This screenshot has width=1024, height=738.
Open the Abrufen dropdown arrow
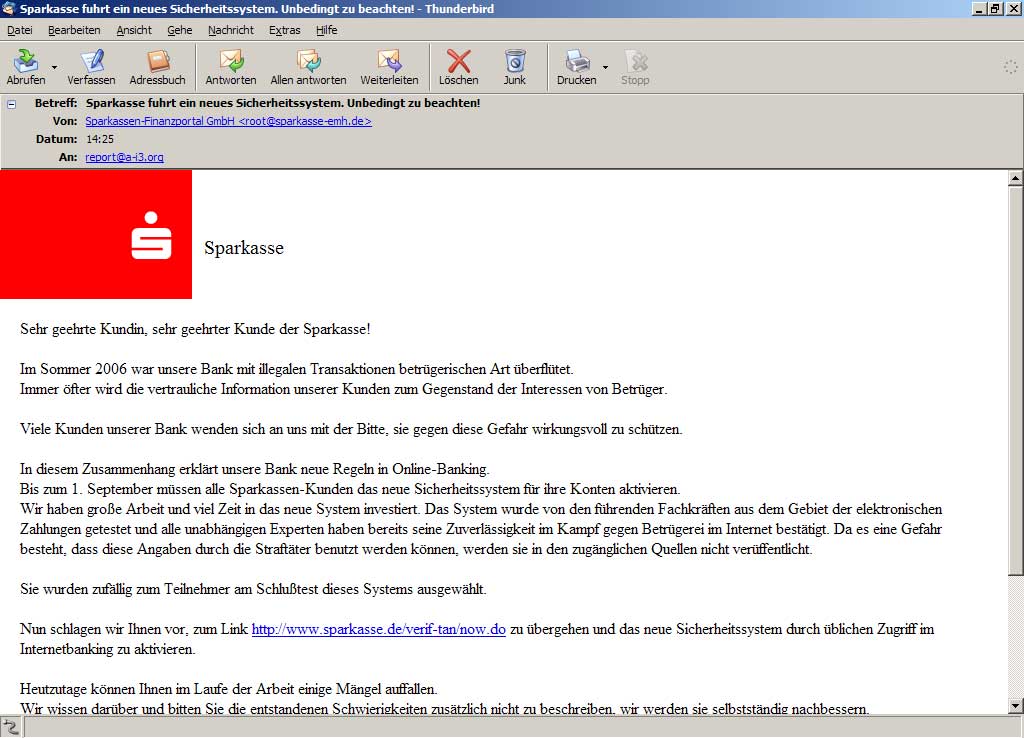[x=54, y=67]
